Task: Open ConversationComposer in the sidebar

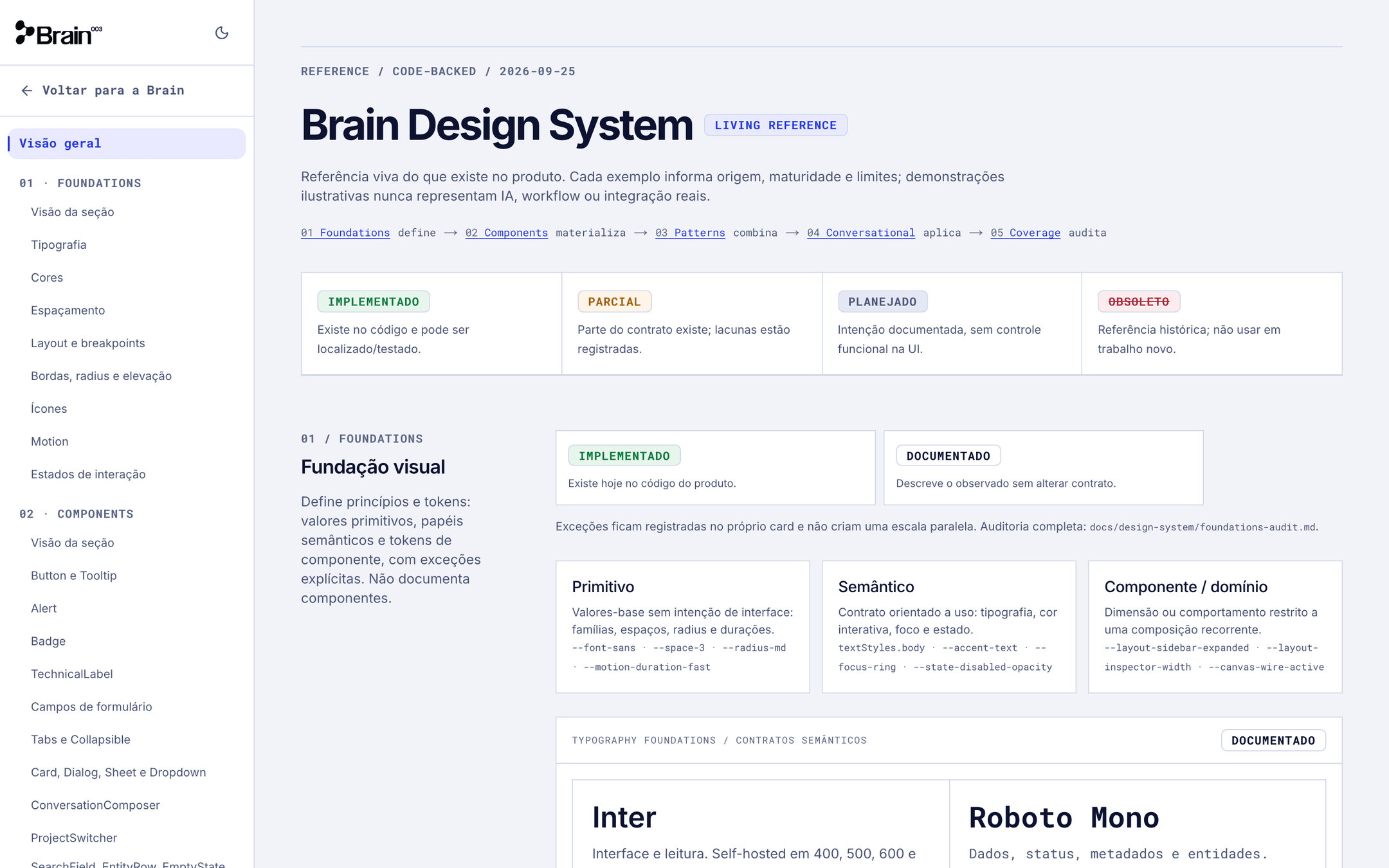Action: click(95, 806)
